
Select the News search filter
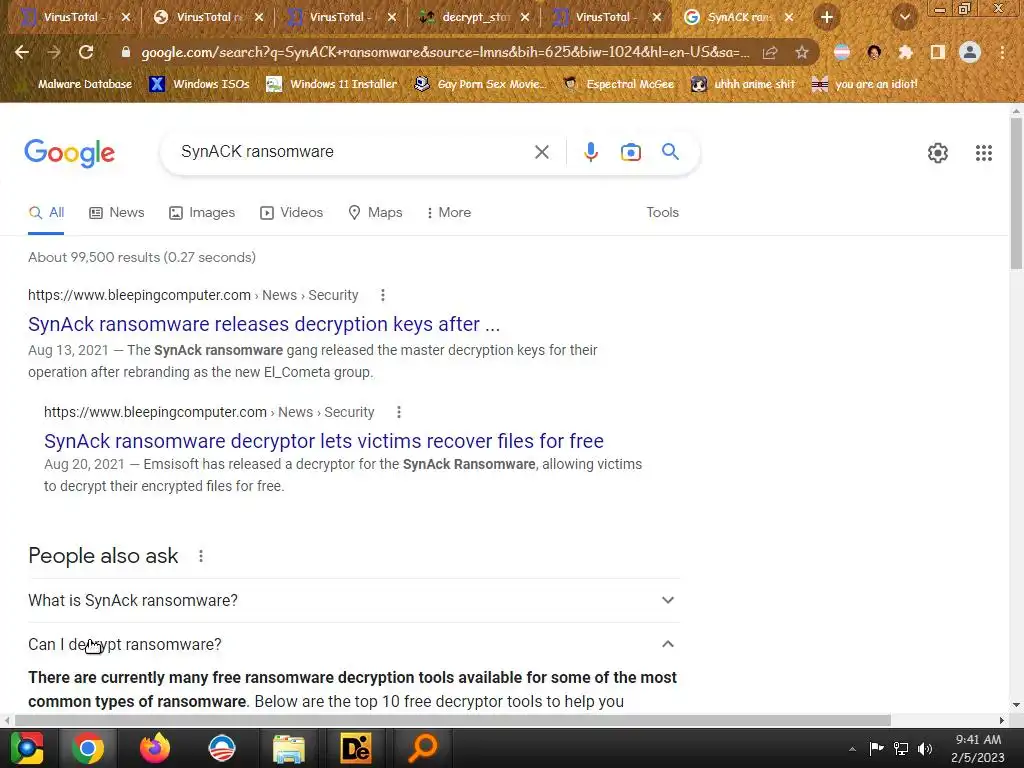(x=117, y=213)
